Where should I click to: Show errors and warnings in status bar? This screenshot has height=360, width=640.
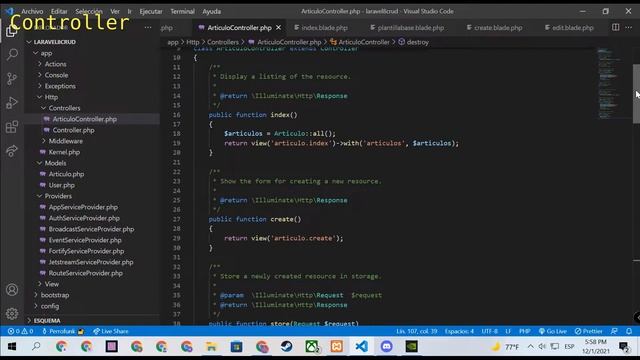[20, 331]
